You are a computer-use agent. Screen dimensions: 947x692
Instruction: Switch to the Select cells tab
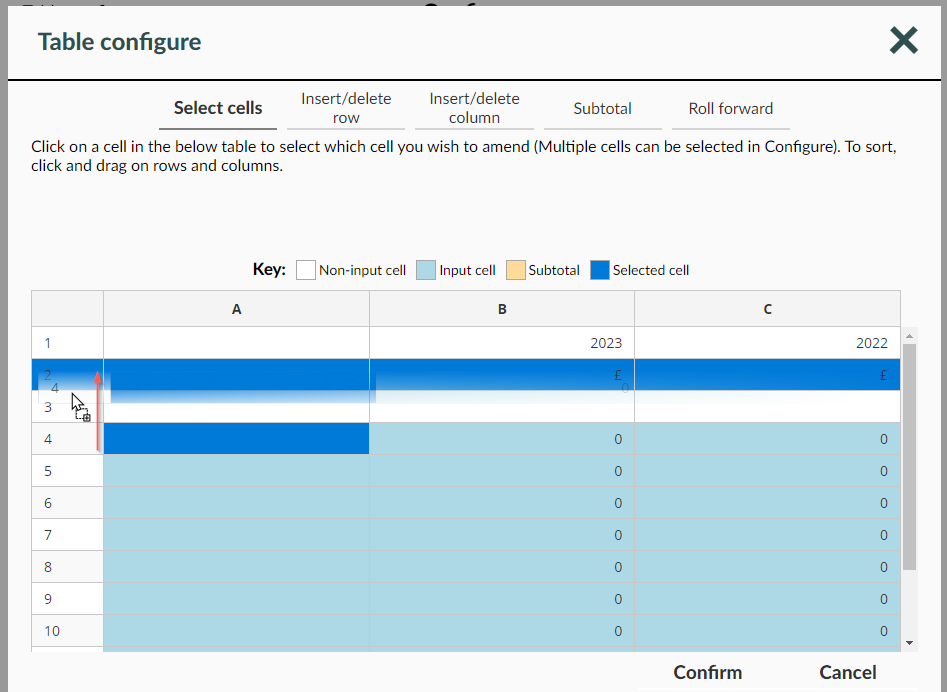(x=218, y=108)
